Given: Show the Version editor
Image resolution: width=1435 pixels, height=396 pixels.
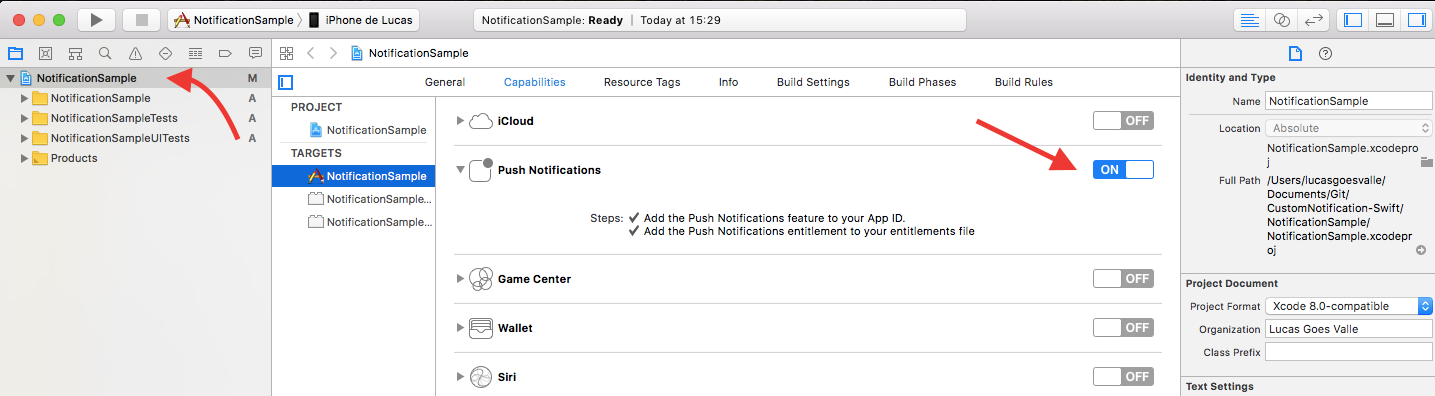Looking at the screenshot, I should pos(1314,20).
